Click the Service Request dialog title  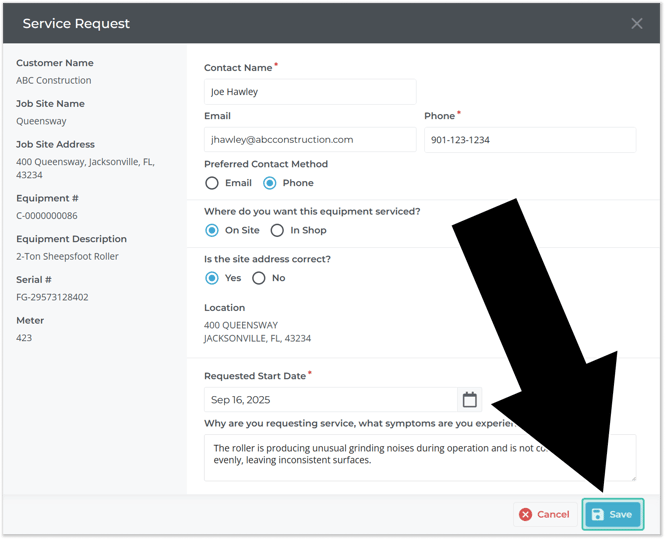point(76,23)
